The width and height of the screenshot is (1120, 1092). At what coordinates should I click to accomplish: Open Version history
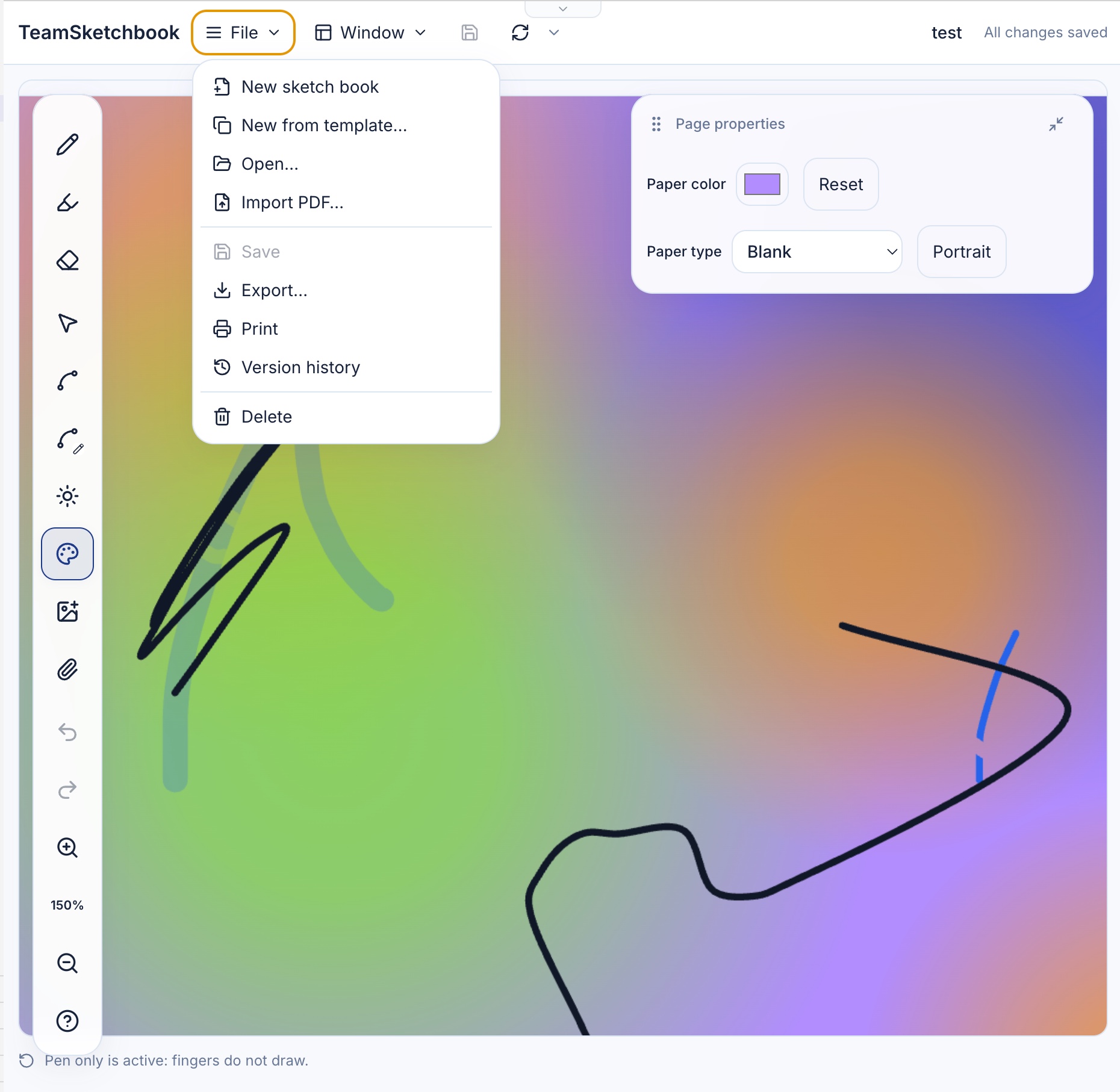pos(346,367)
